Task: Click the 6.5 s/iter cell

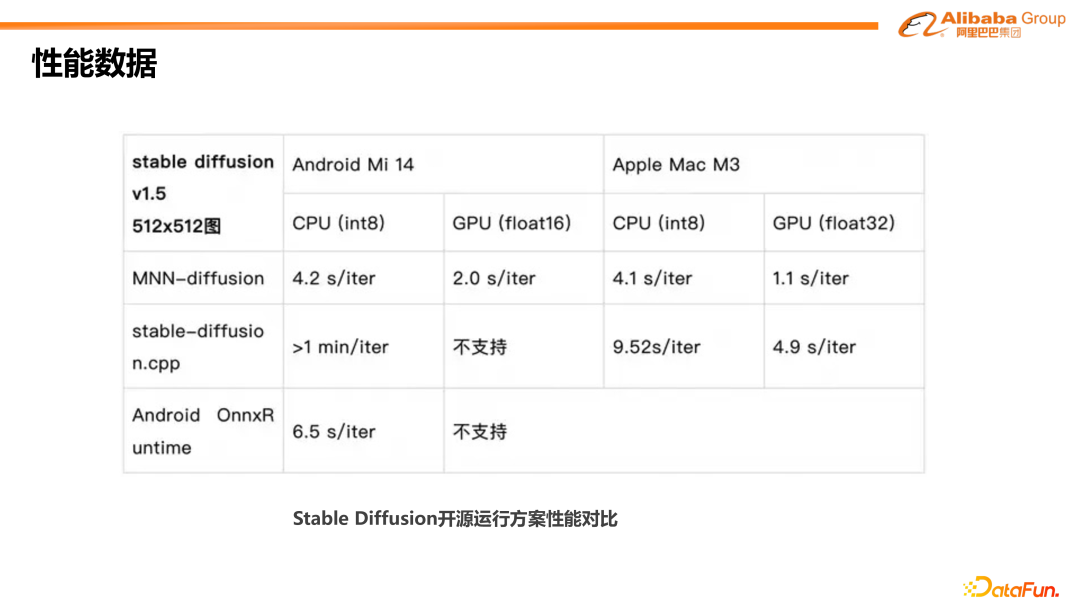Action: tap(334, 432)
